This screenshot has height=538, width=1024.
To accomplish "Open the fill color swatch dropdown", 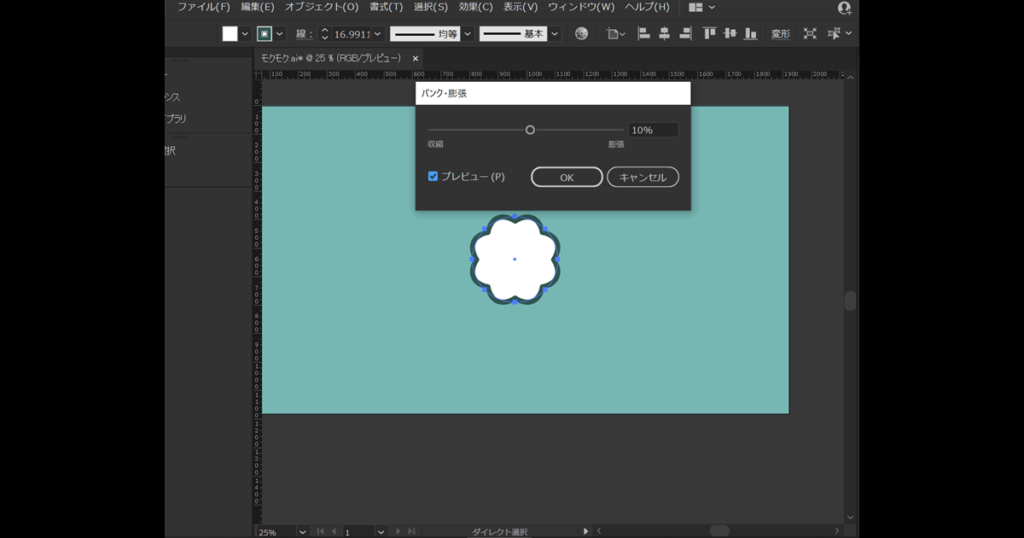I will [245, 33].
